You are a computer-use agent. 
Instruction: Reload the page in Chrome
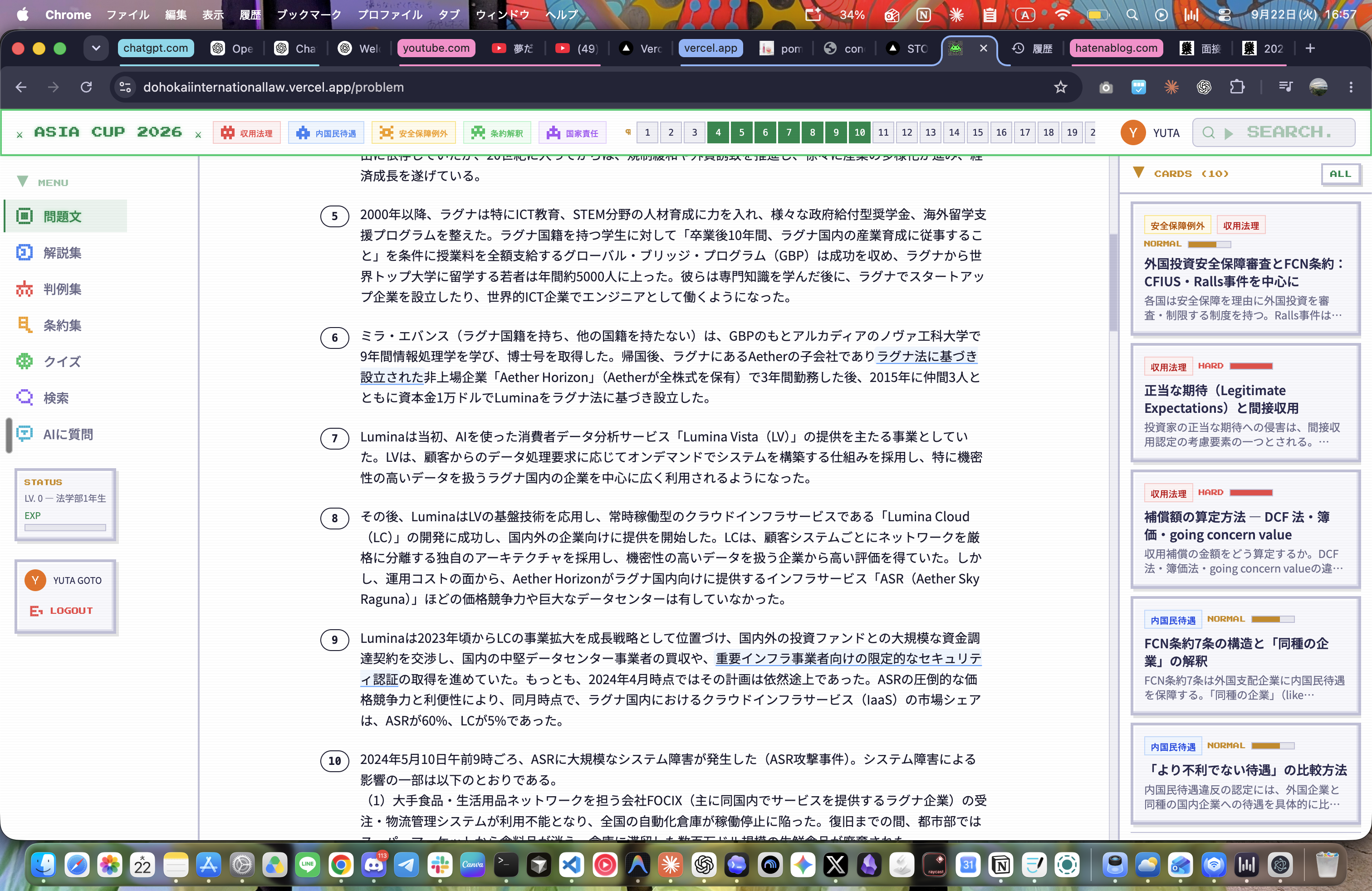[x=86, y=87]
